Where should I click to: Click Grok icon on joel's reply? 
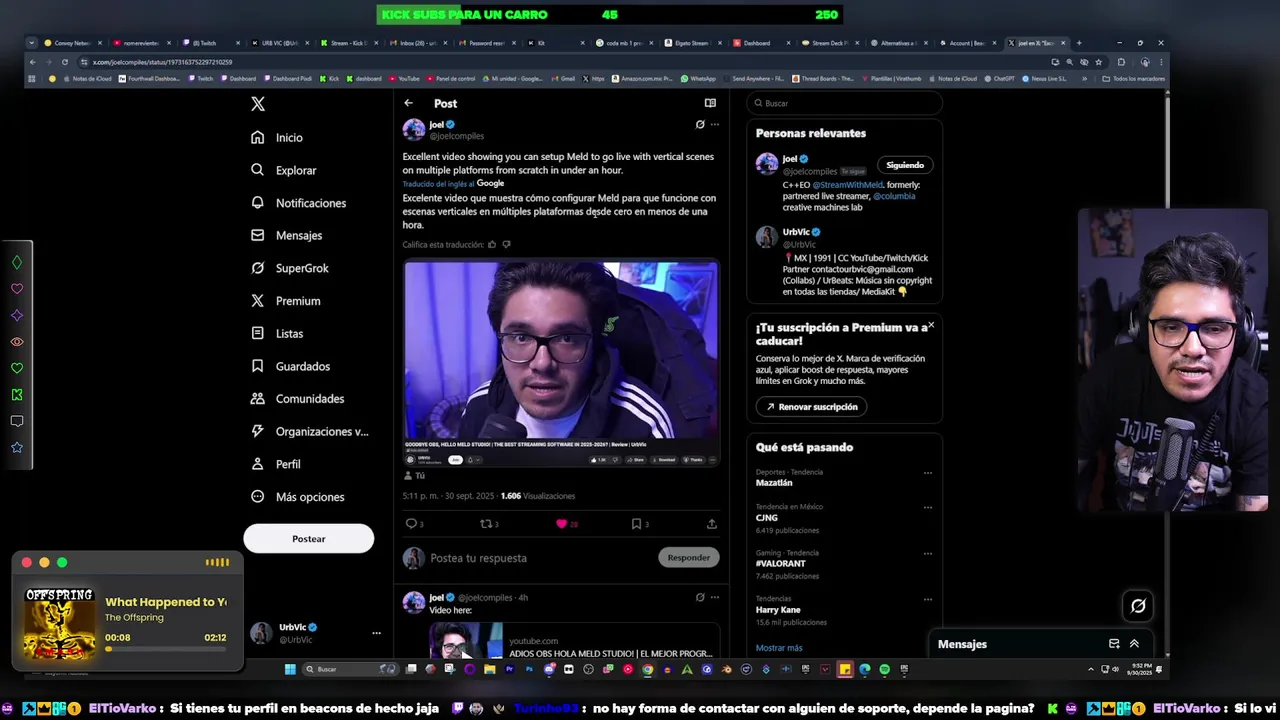coord(700,597)
